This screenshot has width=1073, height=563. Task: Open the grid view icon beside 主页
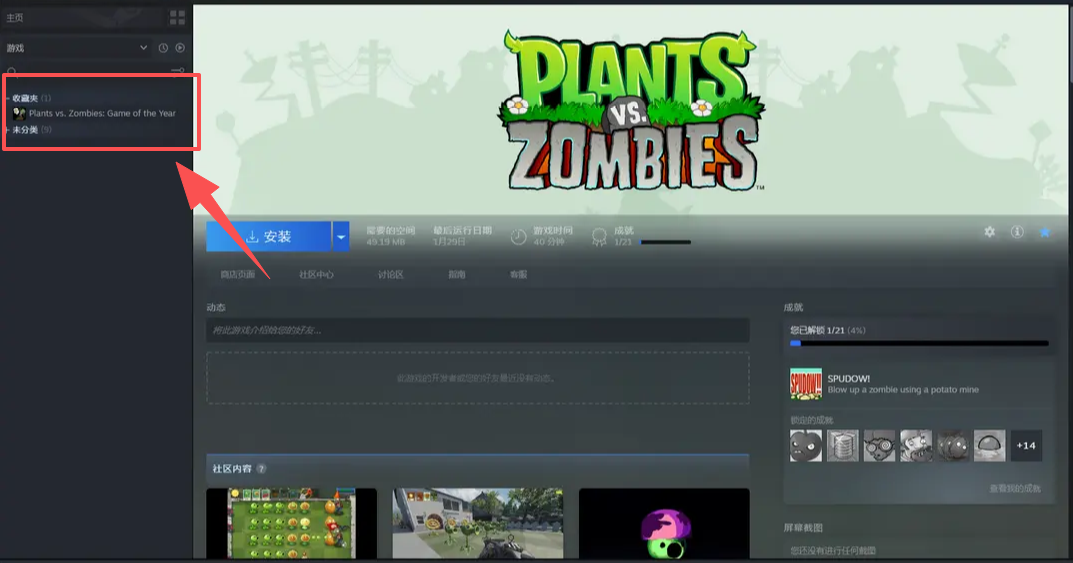point(177,17)
